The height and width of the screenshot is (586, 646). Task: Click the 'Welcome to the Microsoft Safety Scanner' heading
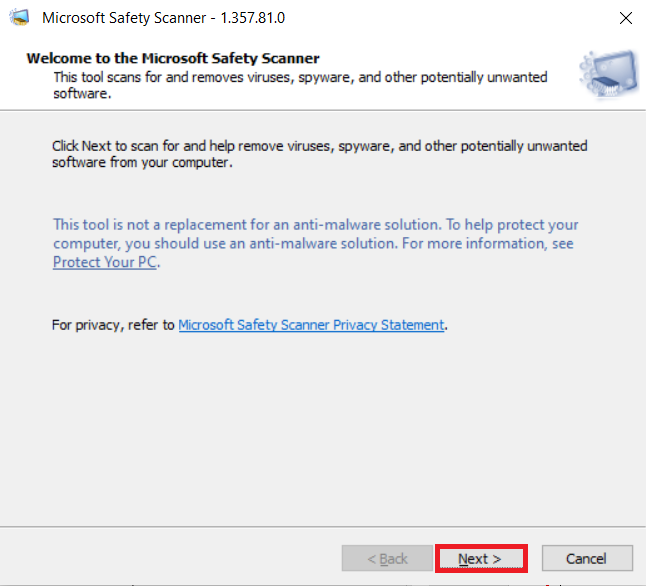tap(173, 58)
